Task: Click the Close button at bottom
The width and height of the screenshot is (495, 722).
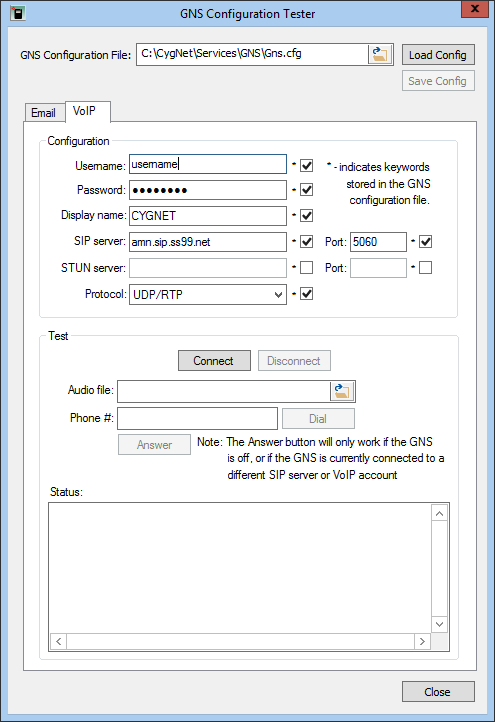Action: point(438,692)
